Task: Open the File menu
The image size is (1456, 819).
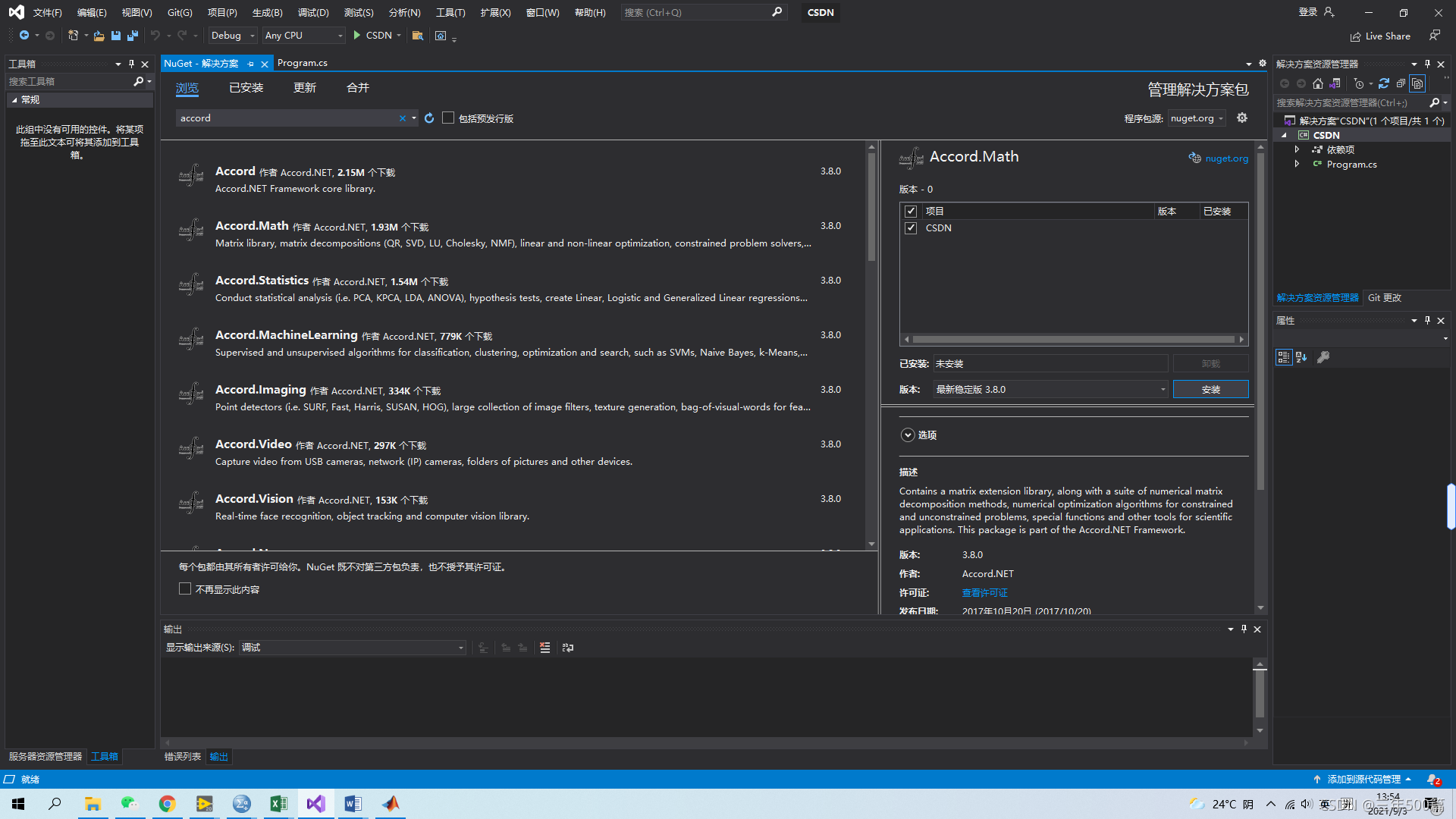Action: point(47,13)
